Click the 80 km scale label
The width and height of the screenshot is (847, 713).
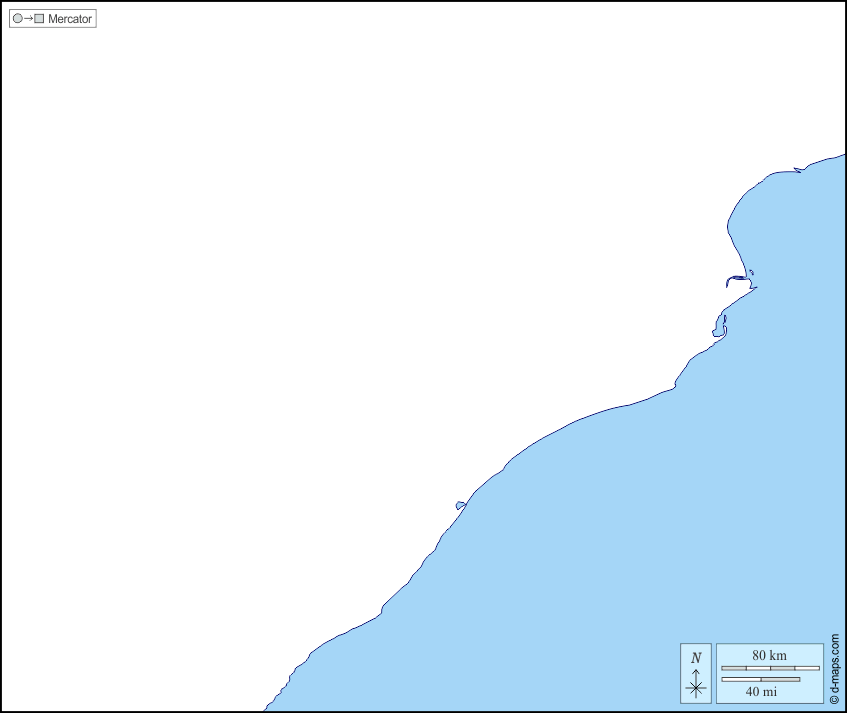769,655
